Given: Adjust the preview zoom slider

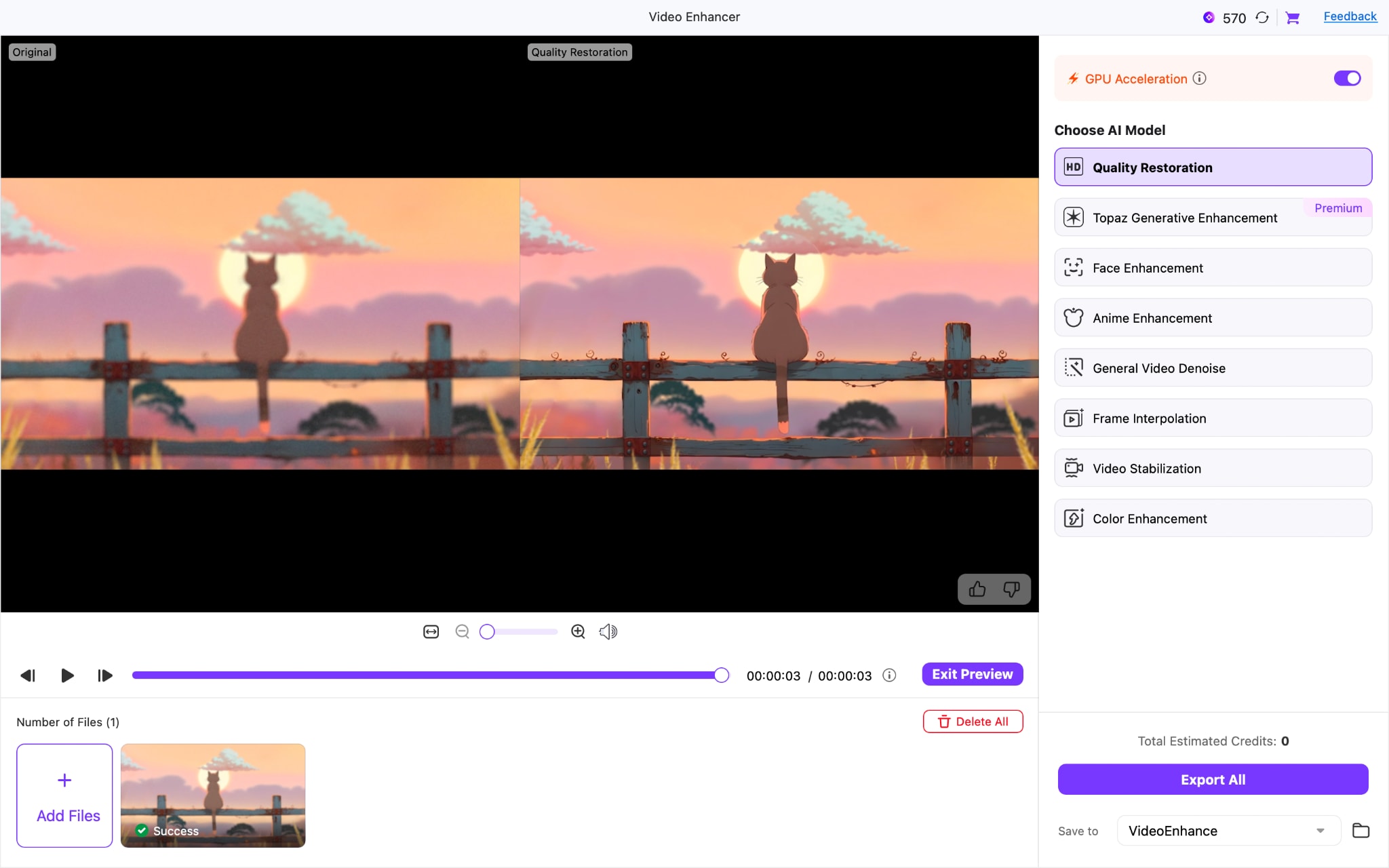Looking at the screenshot, I should pyautogui.click(x=487, y=631).
